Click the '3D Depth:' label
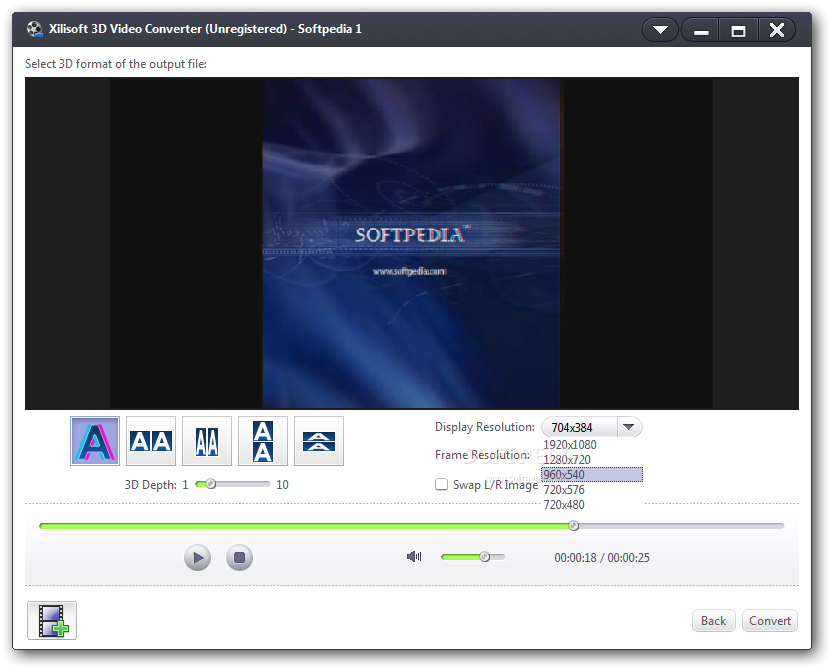832x670 pixels. tap(151, 484)
